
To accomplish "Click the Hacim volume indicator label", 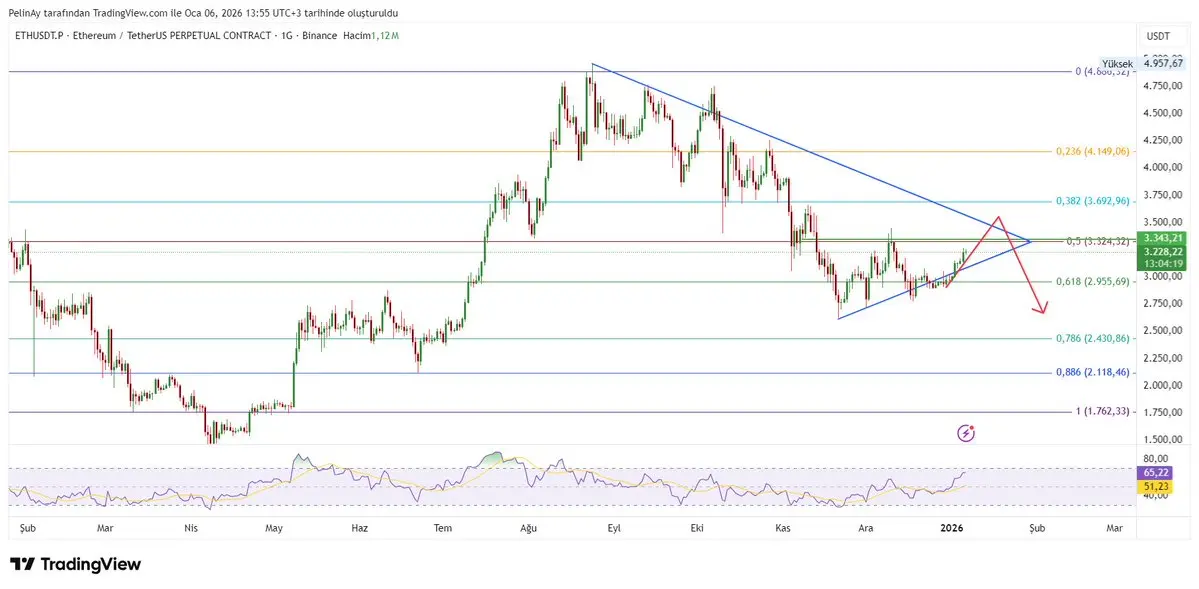I will (356, 36).
